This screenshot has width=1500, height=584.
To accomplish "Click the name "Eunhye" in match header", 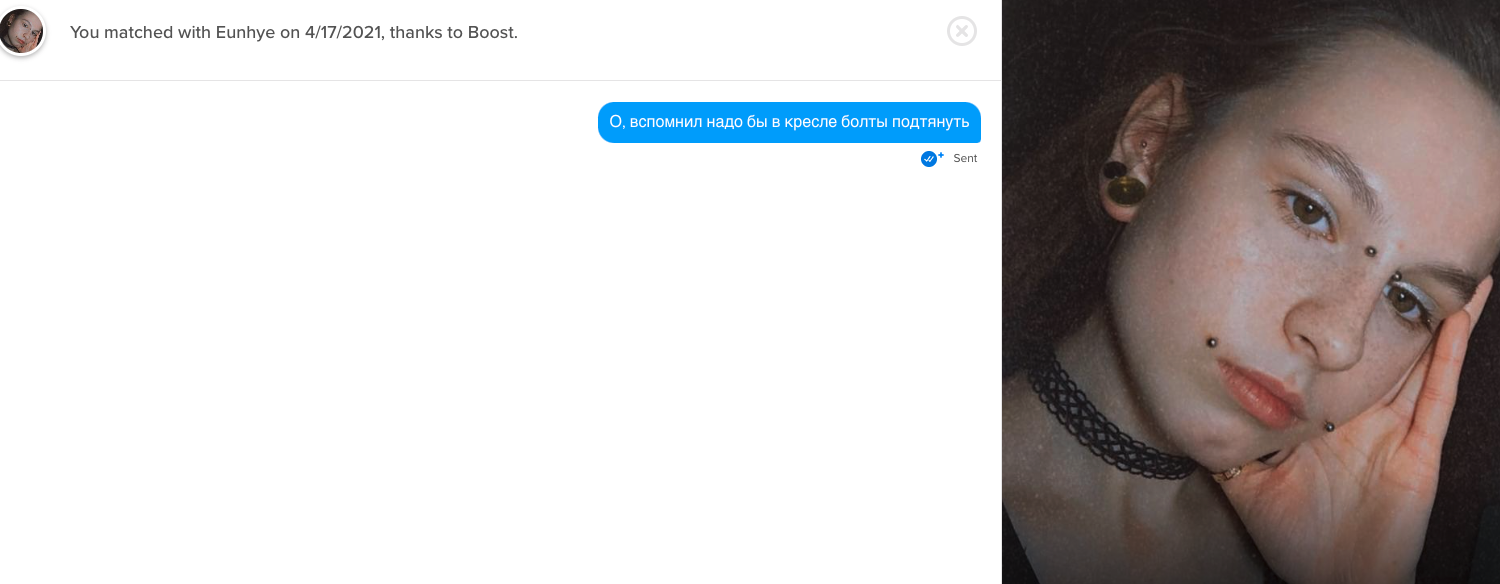I will pos(246,32).
